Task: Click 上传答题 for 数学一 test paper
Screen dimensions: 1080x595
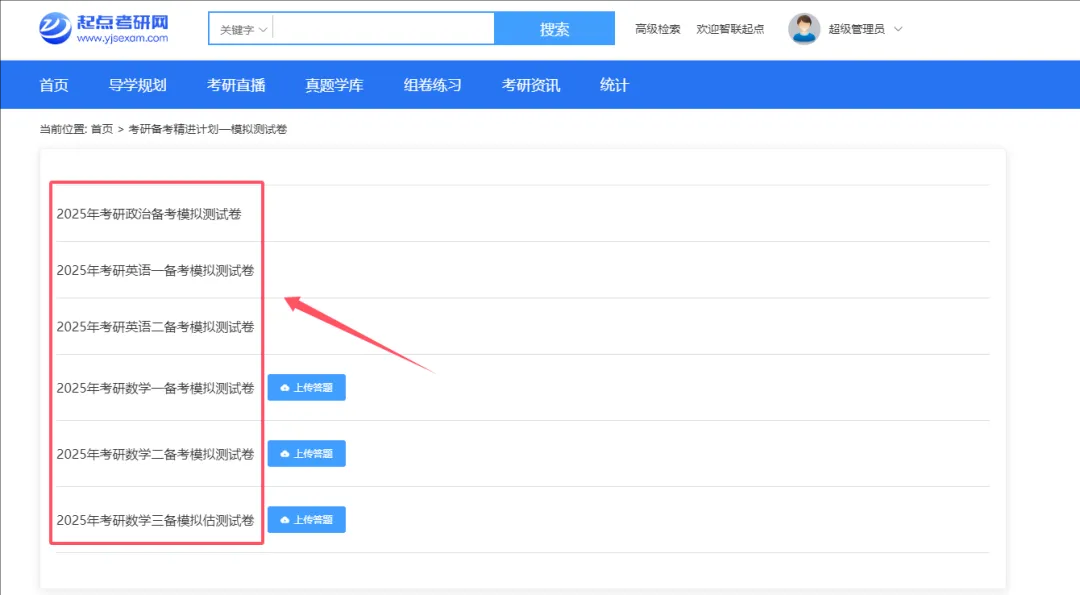Action: pos(306,388)
